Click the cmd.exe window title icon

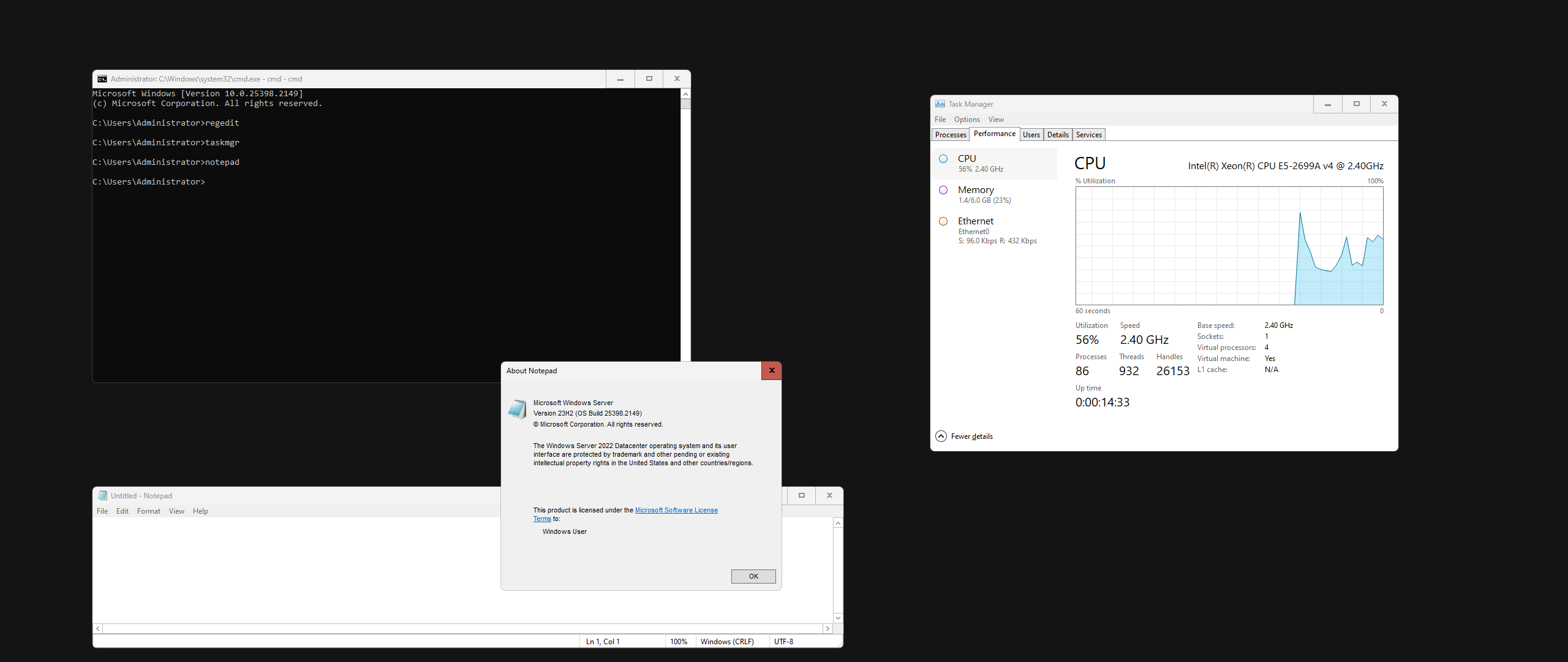(x=102, y=79)
